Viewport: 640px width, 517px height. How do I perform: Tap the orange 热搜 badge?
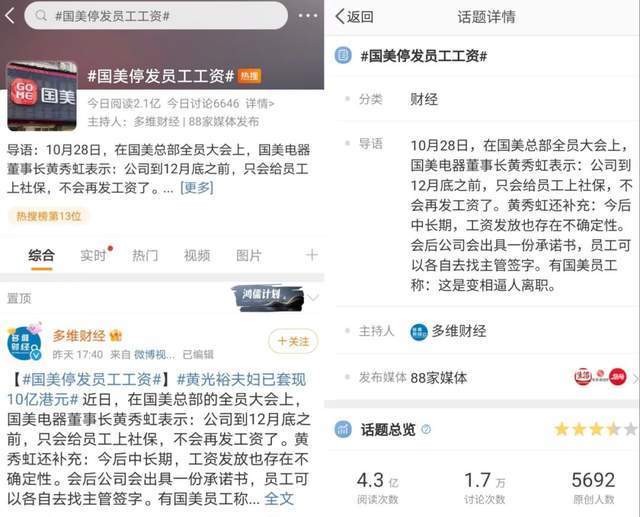249,76
